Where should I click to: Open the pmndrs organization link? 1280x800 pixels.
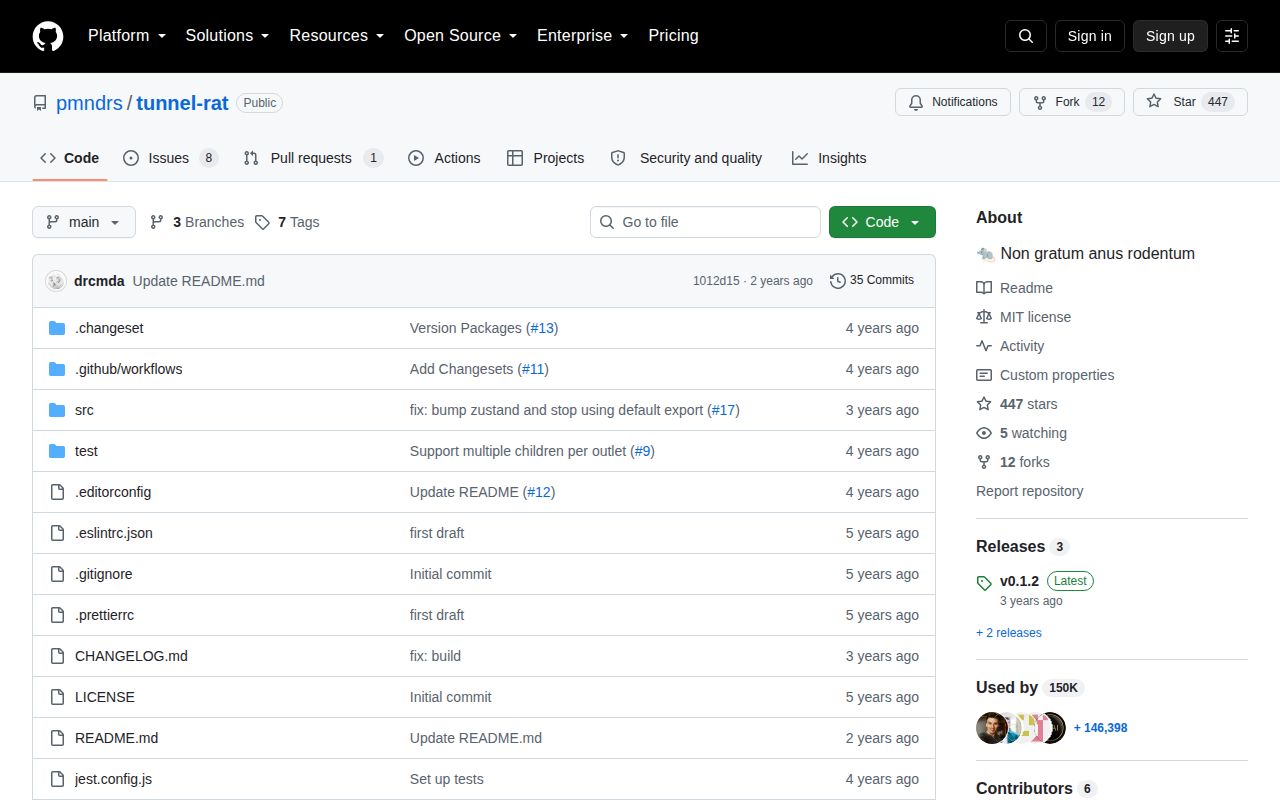(x=89, y=103)
